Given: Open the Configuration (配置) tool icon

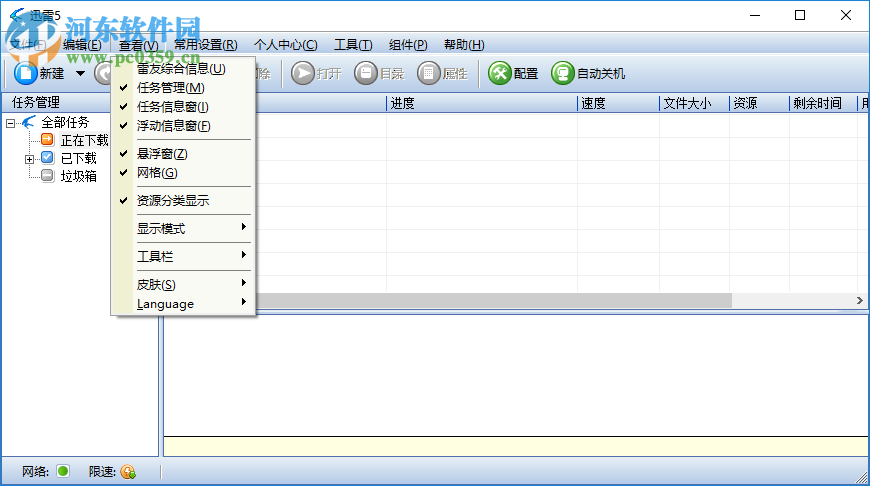Looking at the screenshot, I should point(499,73).
